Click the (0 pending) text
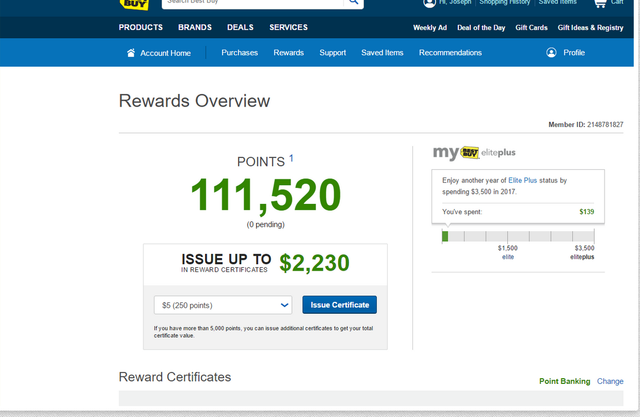640x417 pixels. coord(266,224)
